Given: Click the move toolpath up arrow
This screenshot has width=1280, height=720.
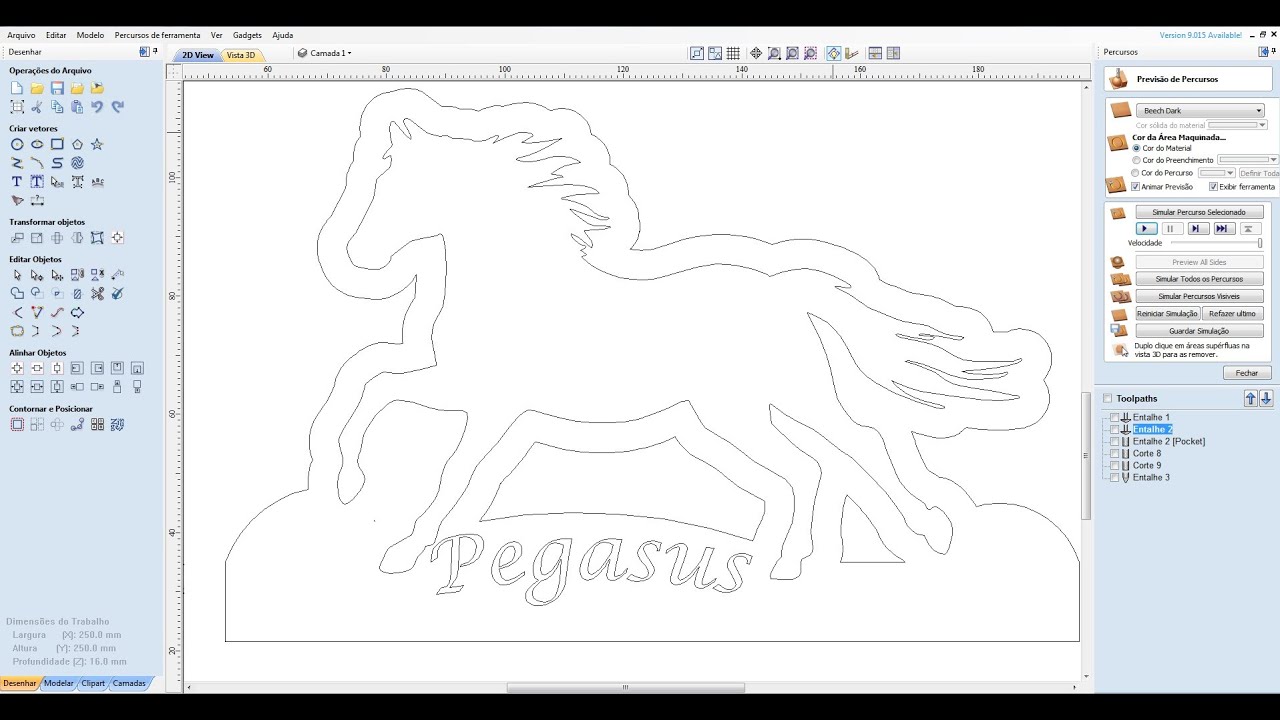Looking at the screenshot, I should 1250,398.
